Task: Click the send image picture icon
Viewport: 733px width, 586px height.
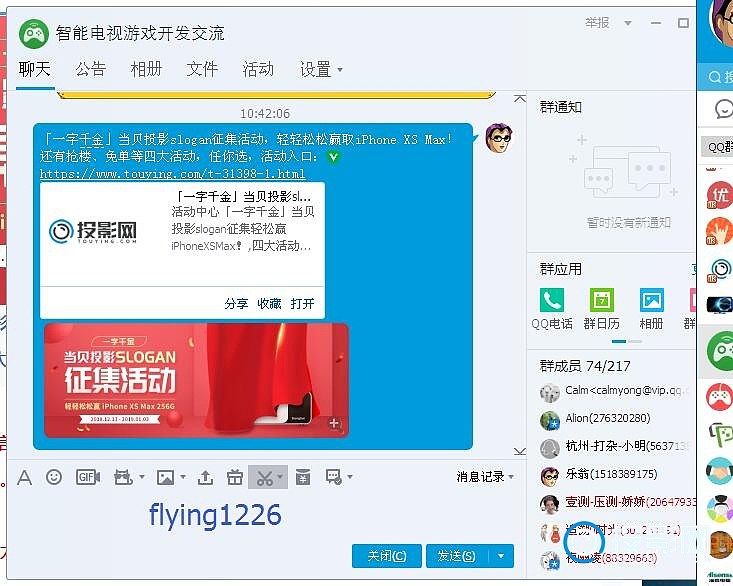Action: click(165, 477)
